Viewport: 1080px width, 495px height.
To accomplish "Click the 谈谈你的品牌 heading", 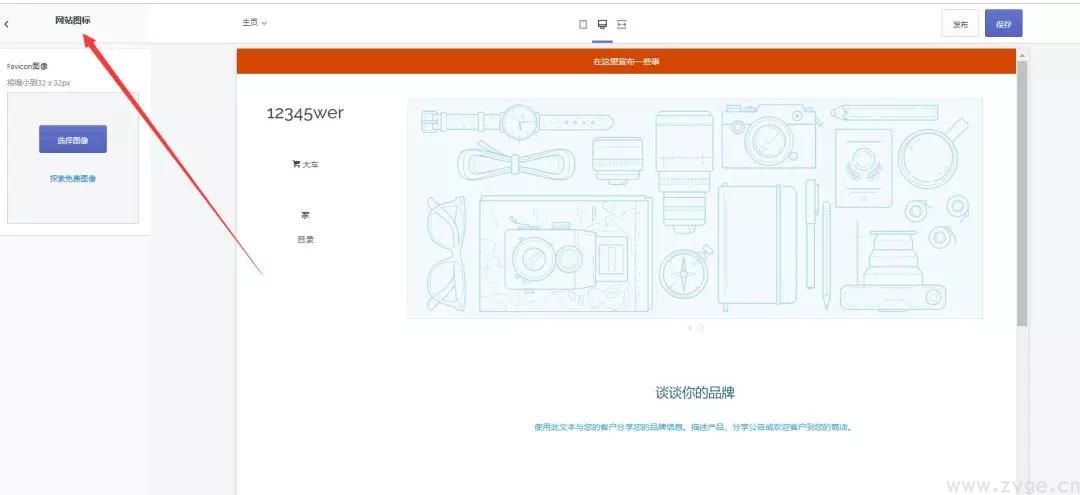I will [x=694, y=393].
